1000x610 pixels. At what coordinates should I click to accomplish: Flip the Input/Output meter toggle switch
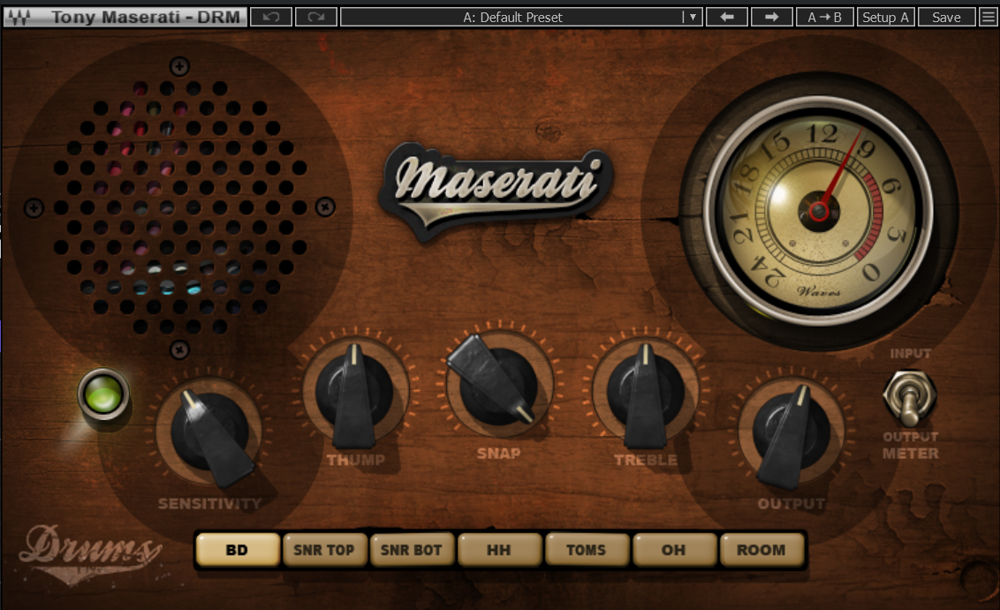[910, 398]
